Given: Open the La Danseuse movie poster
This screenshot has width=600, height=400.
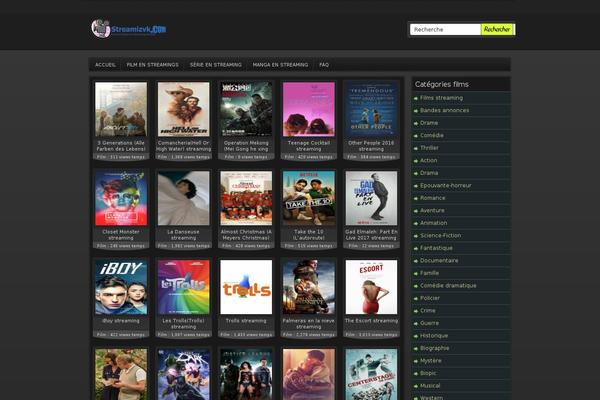Looking at the screenshot, I should coord(184,198).
